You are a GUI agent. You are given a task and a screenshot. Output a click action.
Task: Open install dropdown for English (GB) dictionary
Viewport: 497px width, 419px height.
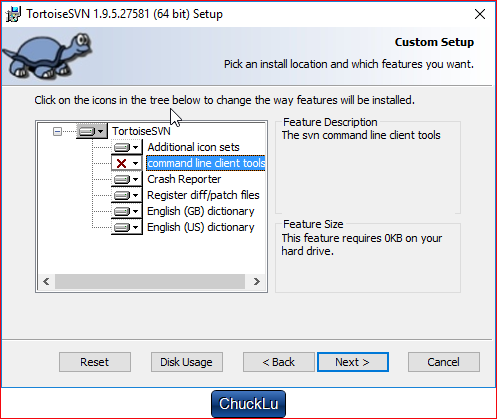pos(127,211)
